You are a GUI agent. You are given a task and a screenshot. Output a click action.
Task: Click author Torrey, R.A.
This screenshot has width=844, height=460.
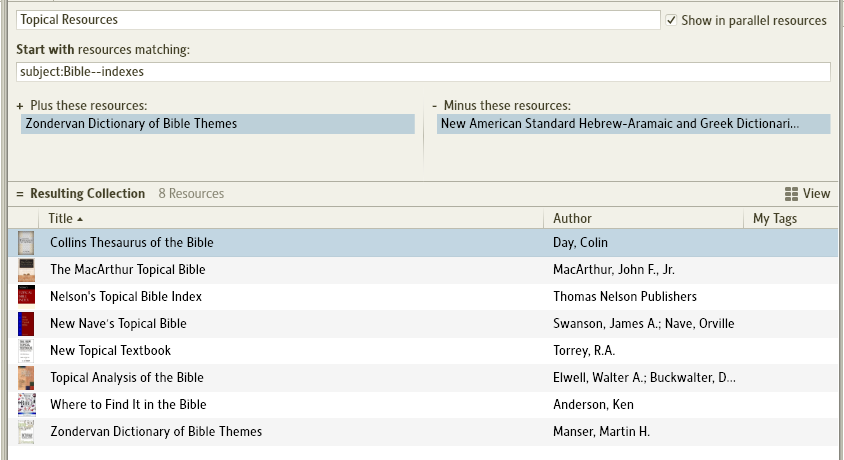[x=584, y=350]
